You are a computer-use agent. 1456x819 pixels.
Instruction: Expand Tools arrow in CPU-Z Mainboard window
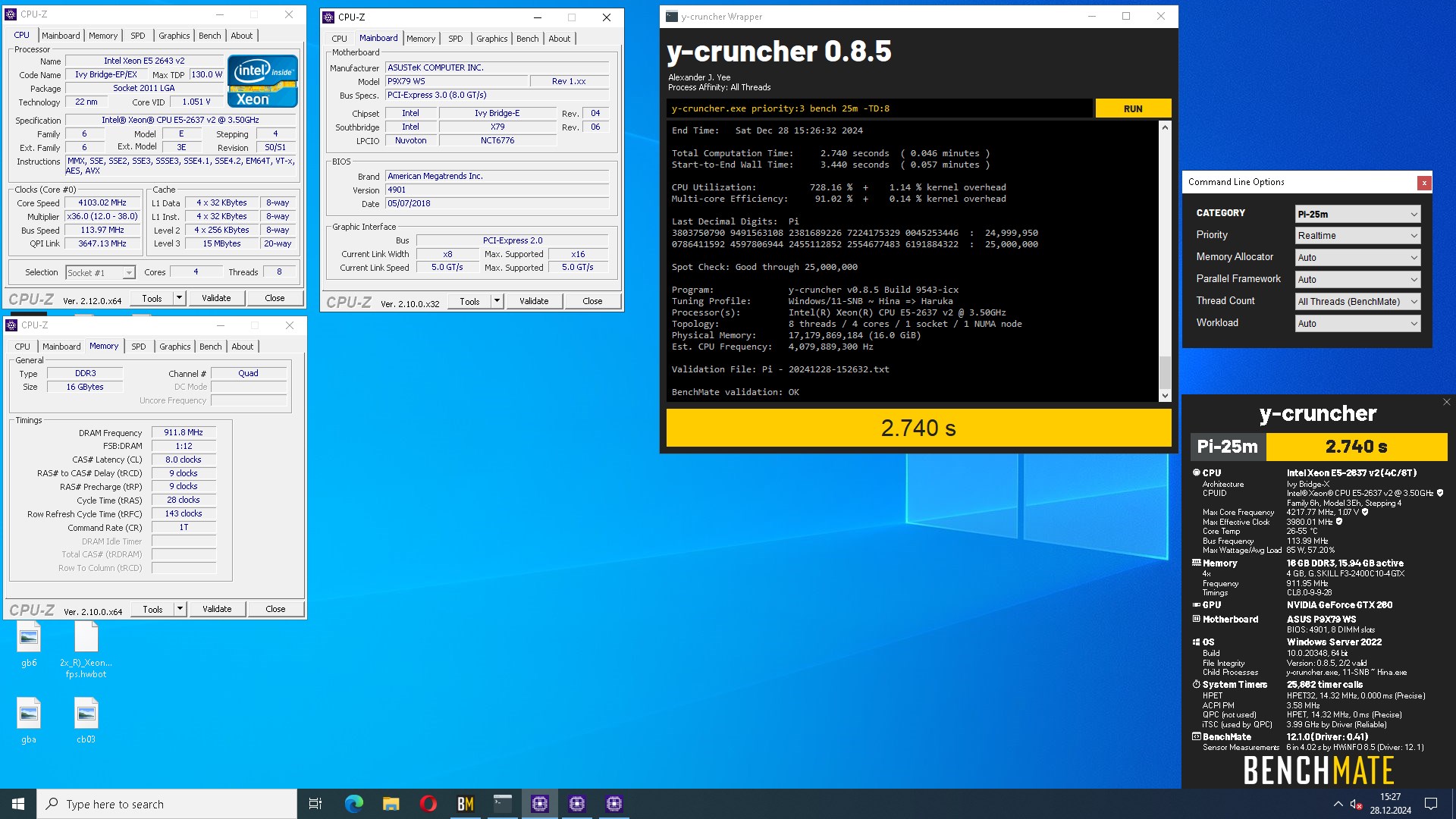497,301
